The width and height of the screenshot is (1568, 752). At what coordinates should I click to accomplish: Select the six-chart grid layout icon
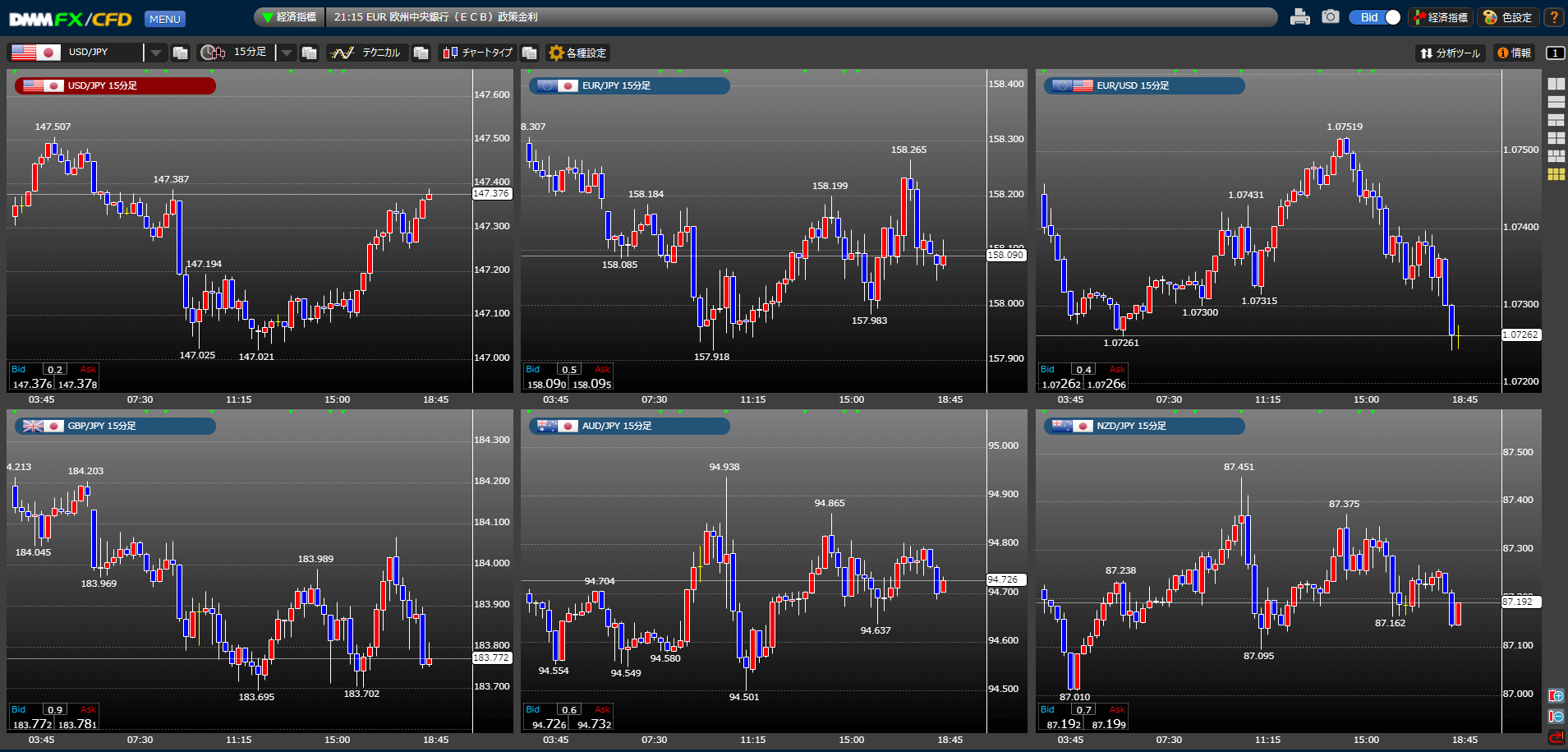(x=1556, y=174)
